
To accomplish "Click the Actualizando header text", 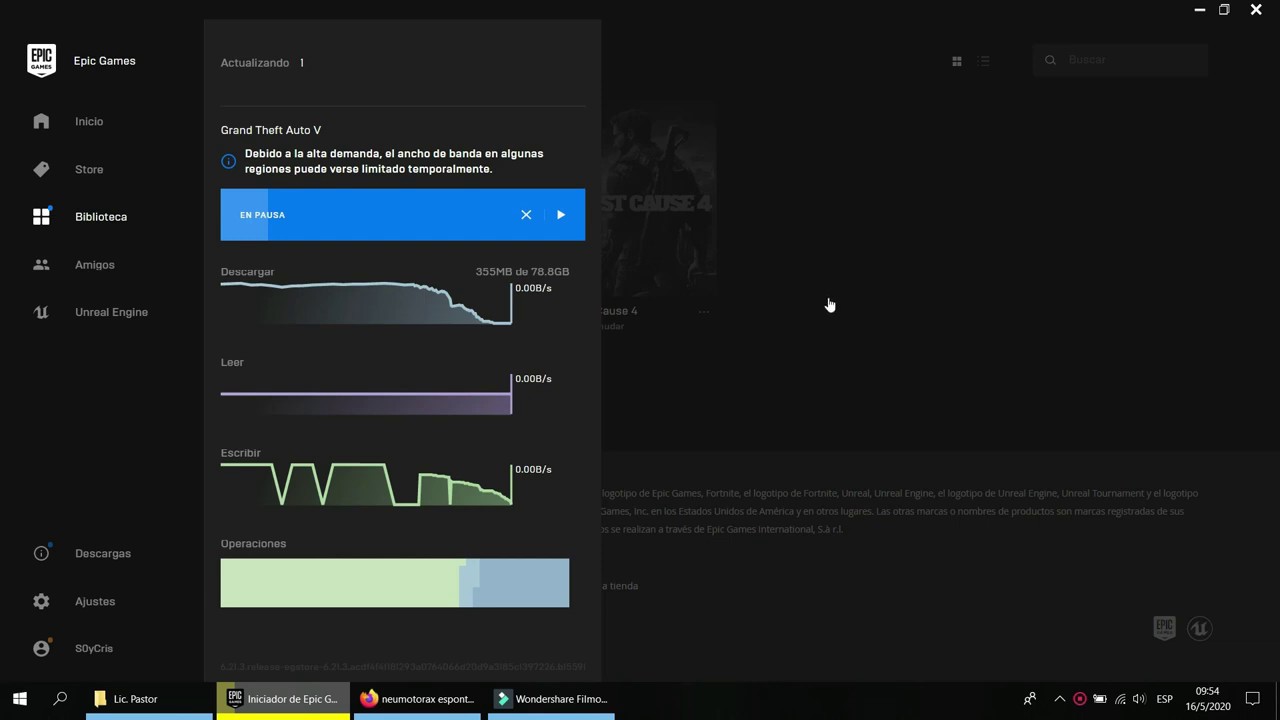I will [255, 63].
